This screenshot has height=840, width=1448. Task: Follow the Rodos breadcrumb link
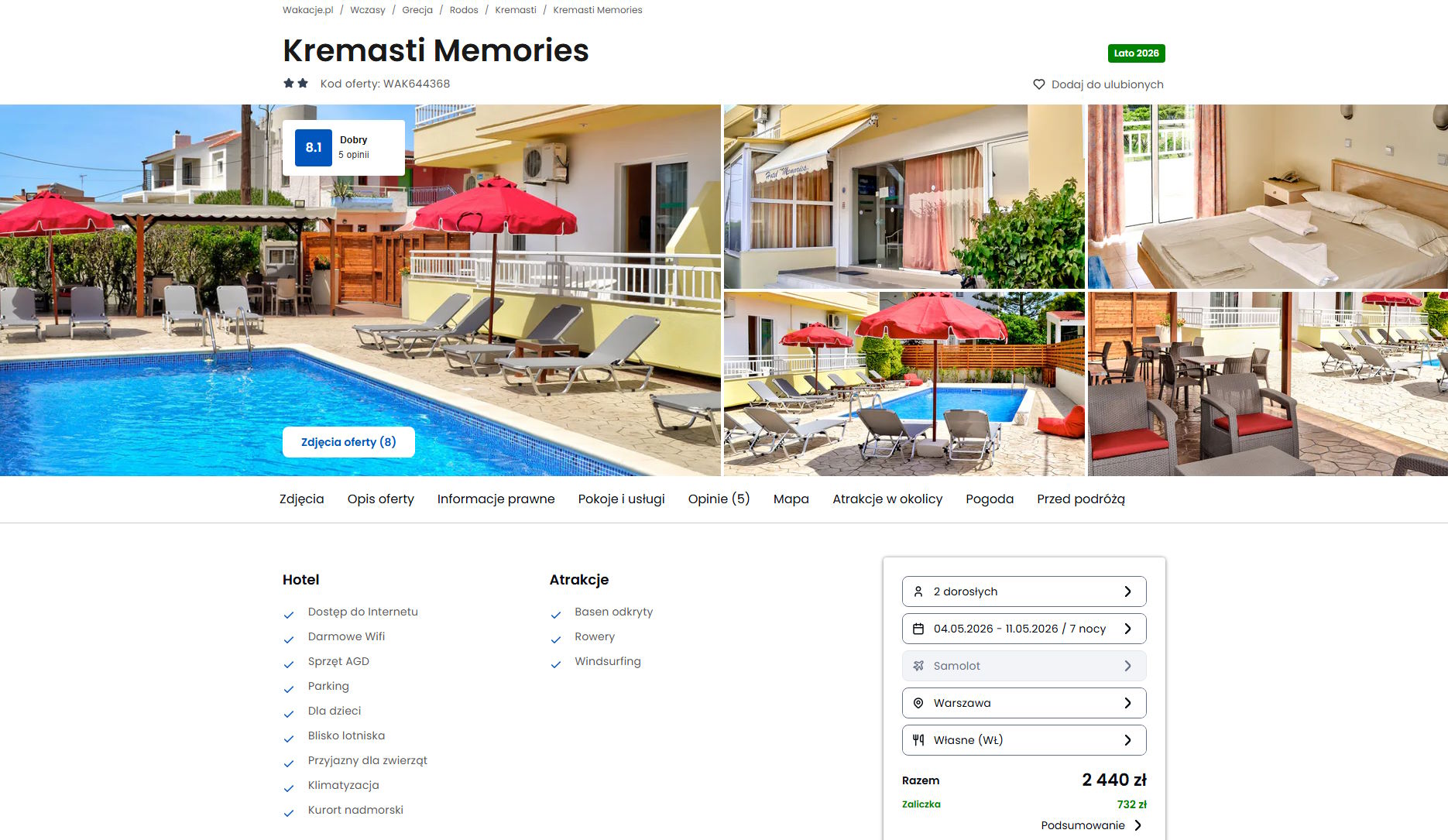point(464,10)
